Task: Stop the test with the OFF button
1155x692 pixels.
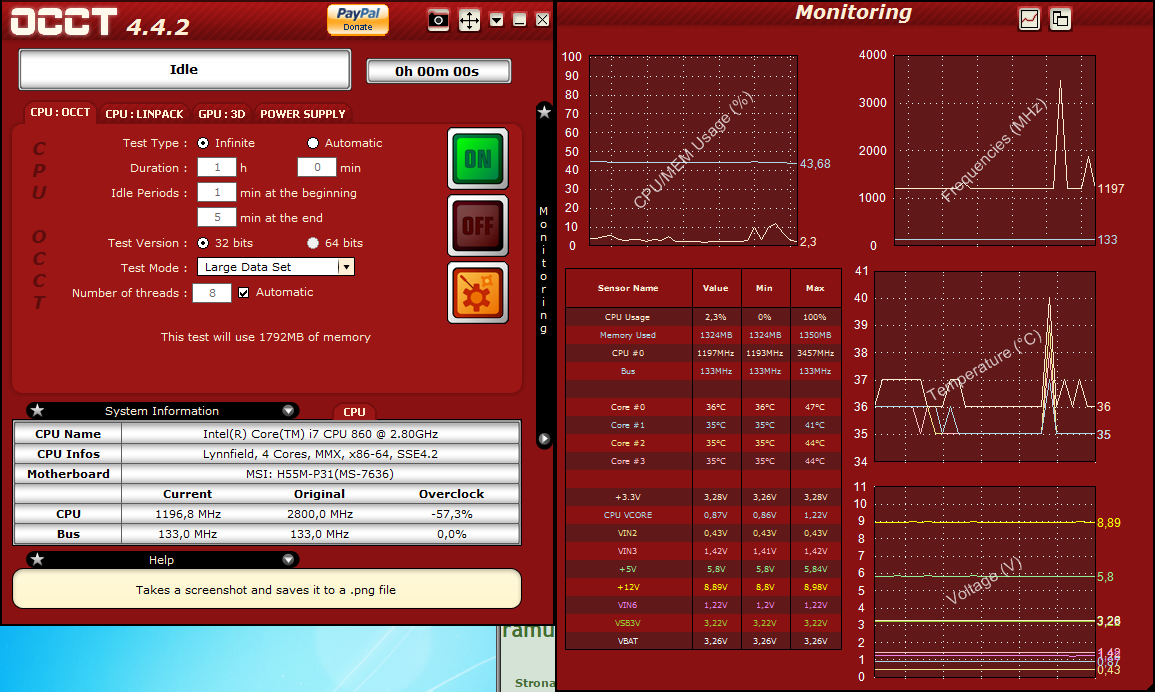Action: coord(478,226)
